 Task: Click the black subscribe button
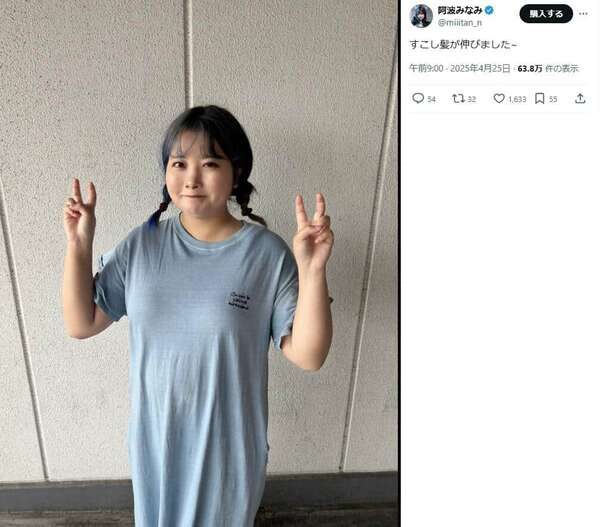pyautogui.click(x=546, y=14)
